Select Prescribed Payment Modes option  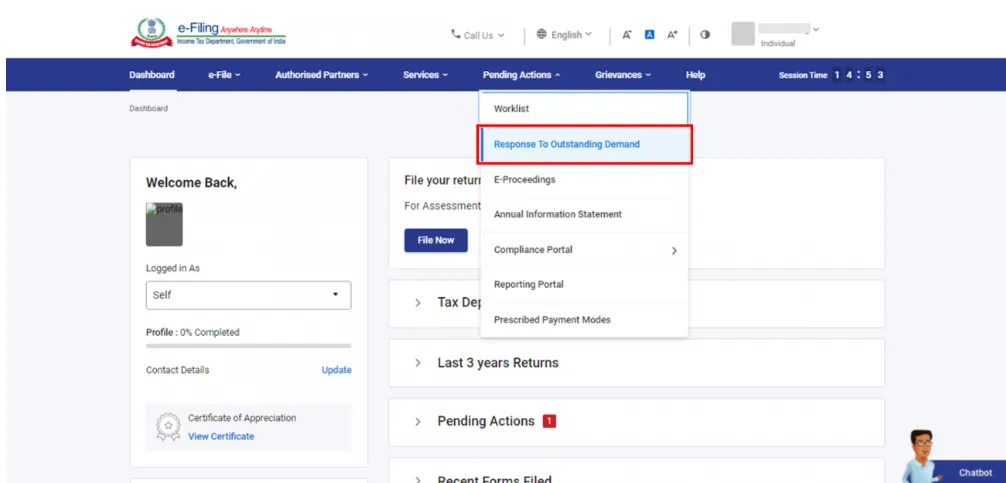pyautogui.click(x=584, y=319)
